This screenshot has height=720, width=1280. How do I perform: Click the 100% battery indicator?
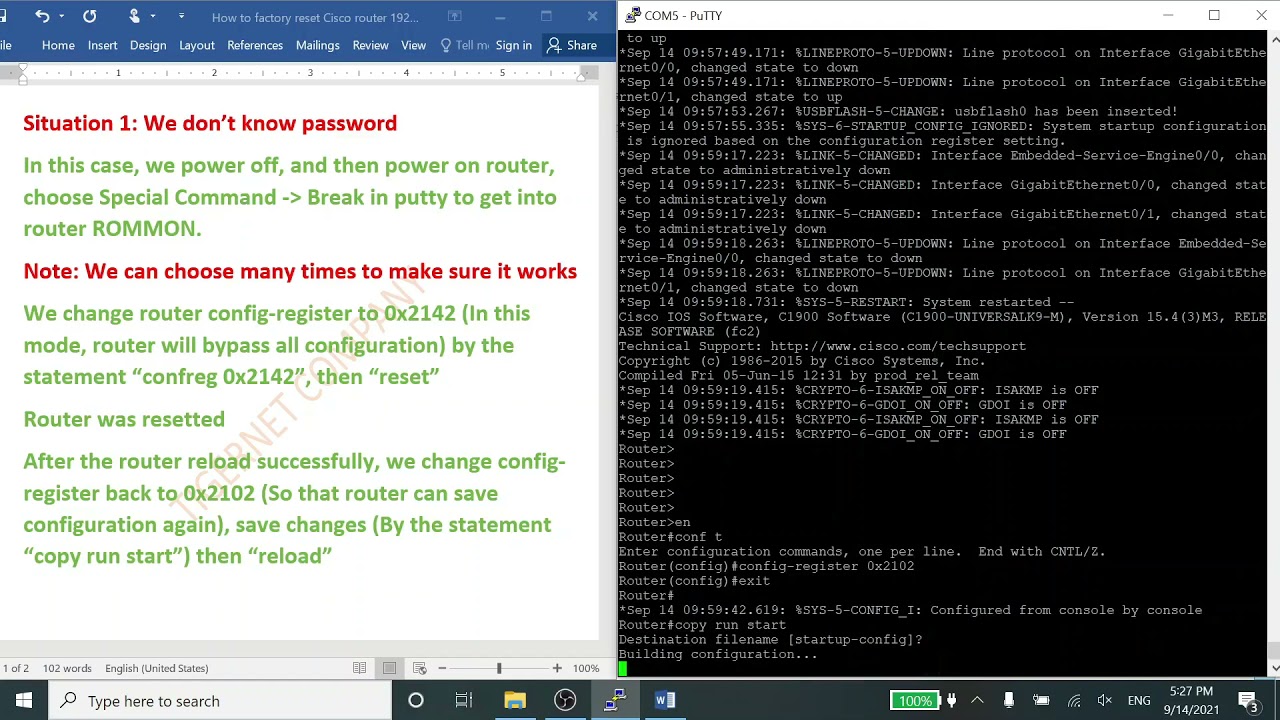[914, 701]
